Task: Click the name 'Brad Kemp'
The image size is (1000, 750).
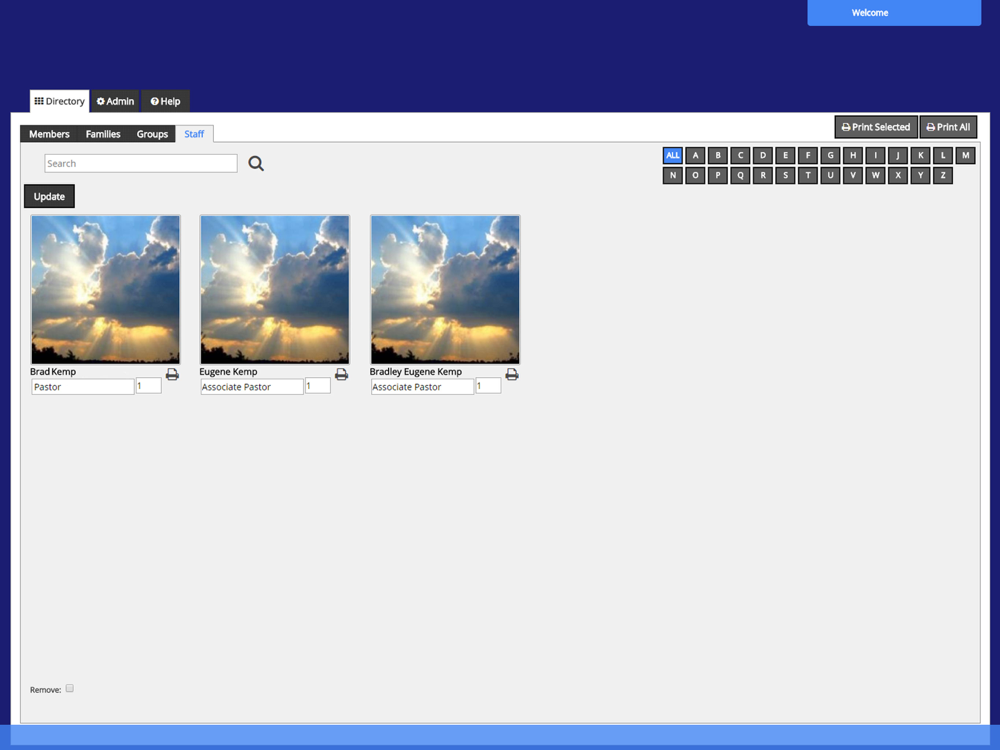Action: pyautogui.click(x=53, y=372)
